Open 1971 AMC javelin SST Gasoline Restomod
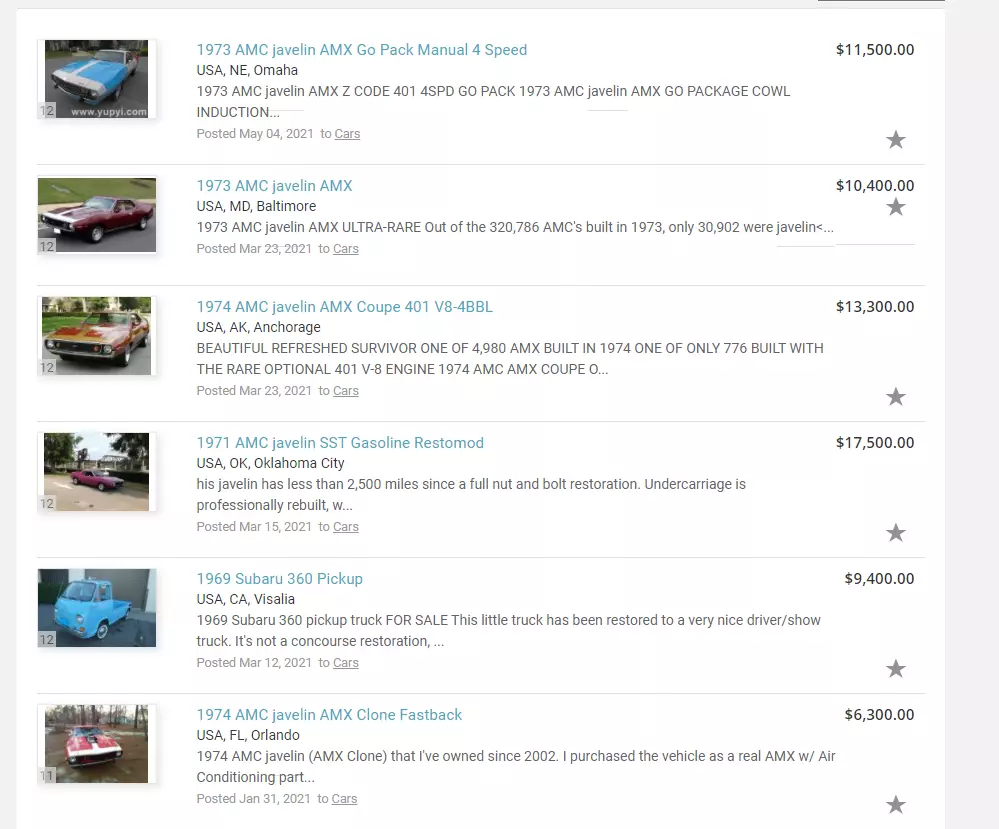The image size is (999, 829). 340,442
